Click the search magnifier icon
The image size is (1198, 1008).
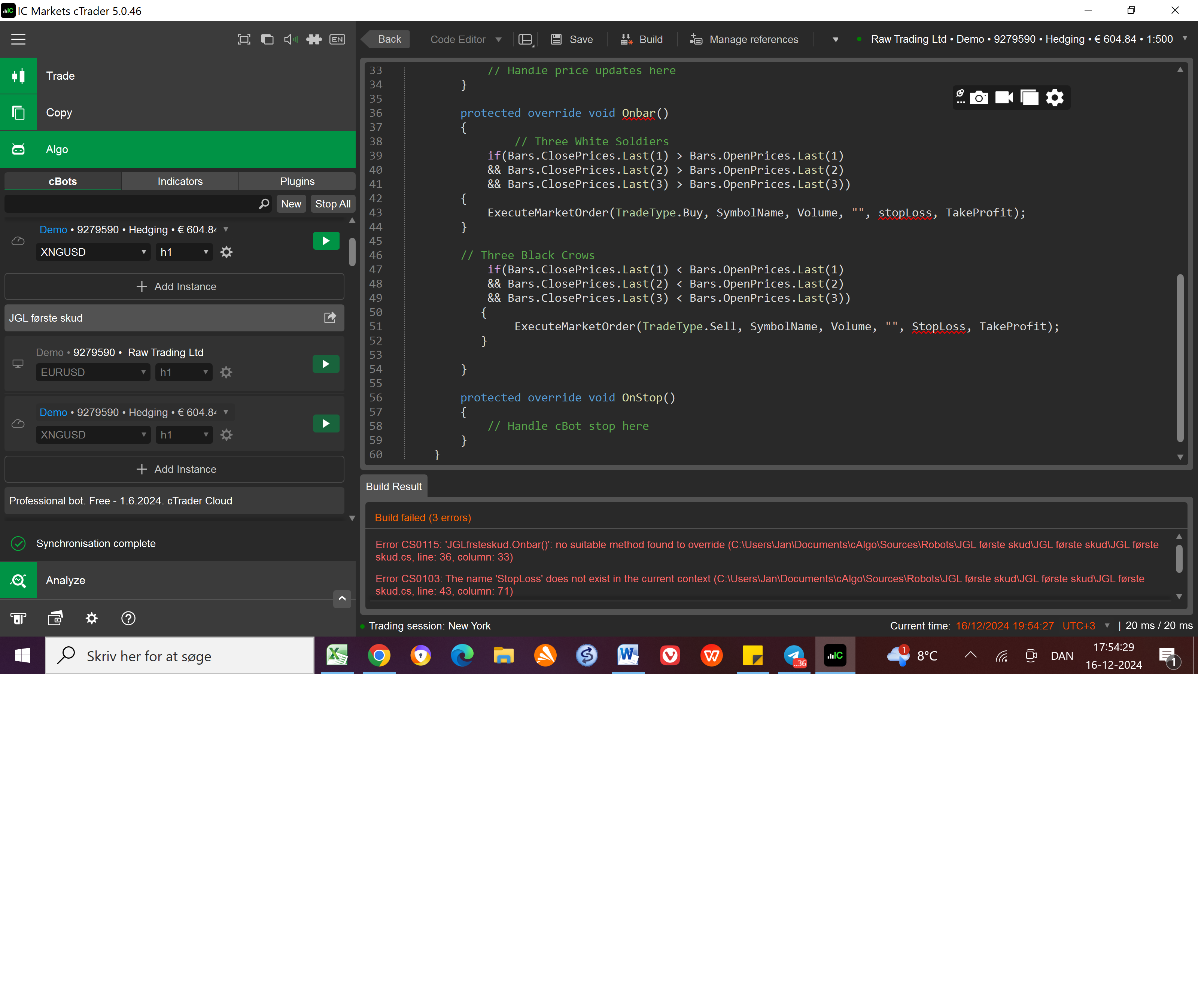[264, 203]
